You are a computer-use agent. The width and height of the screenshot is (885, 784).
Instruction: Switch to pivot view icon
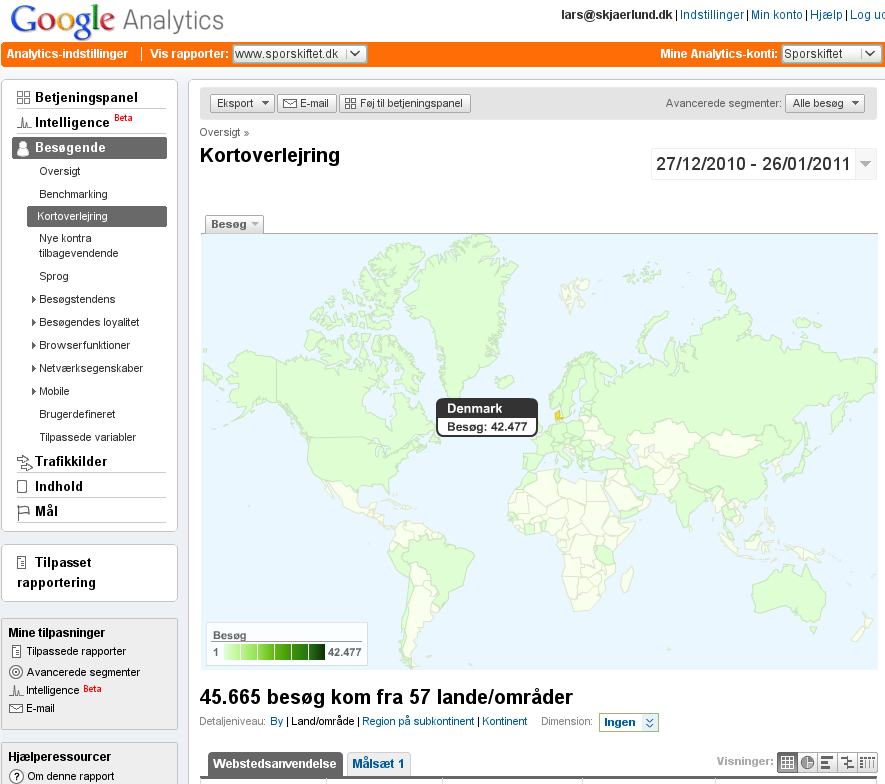click(x=867, y=763)
